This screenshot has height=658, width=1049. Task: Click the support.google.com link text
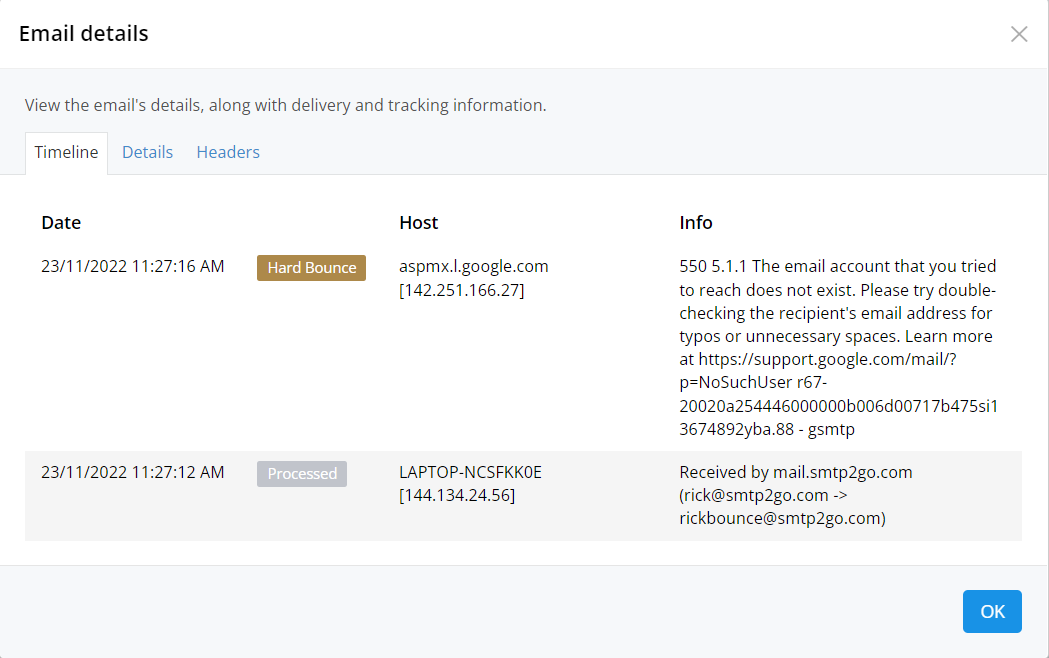[828, 359]
